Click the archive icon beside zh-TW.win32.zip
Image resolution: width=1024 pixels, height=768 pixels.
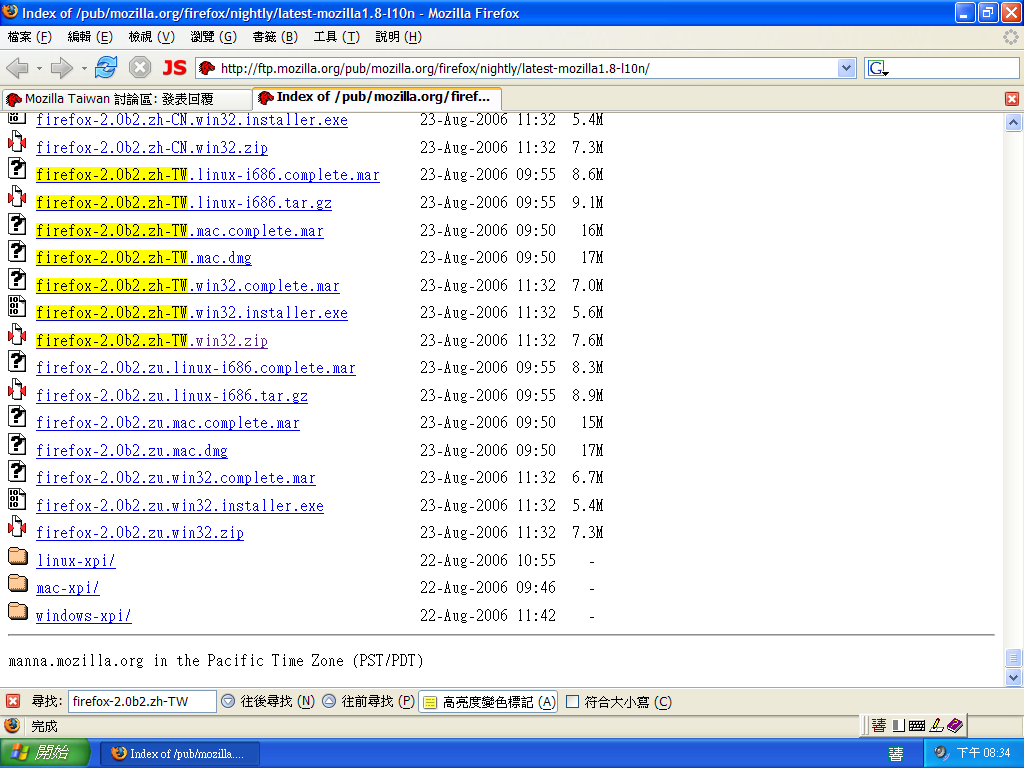tap(17, 334)
